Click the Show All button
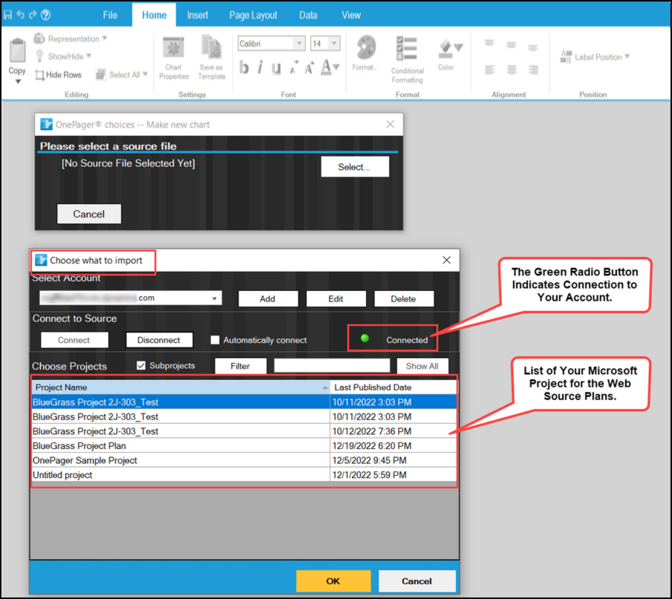Image resolution: width=672 pixels, height=599 pixels. pyautogui.click(x=423, y=366)
